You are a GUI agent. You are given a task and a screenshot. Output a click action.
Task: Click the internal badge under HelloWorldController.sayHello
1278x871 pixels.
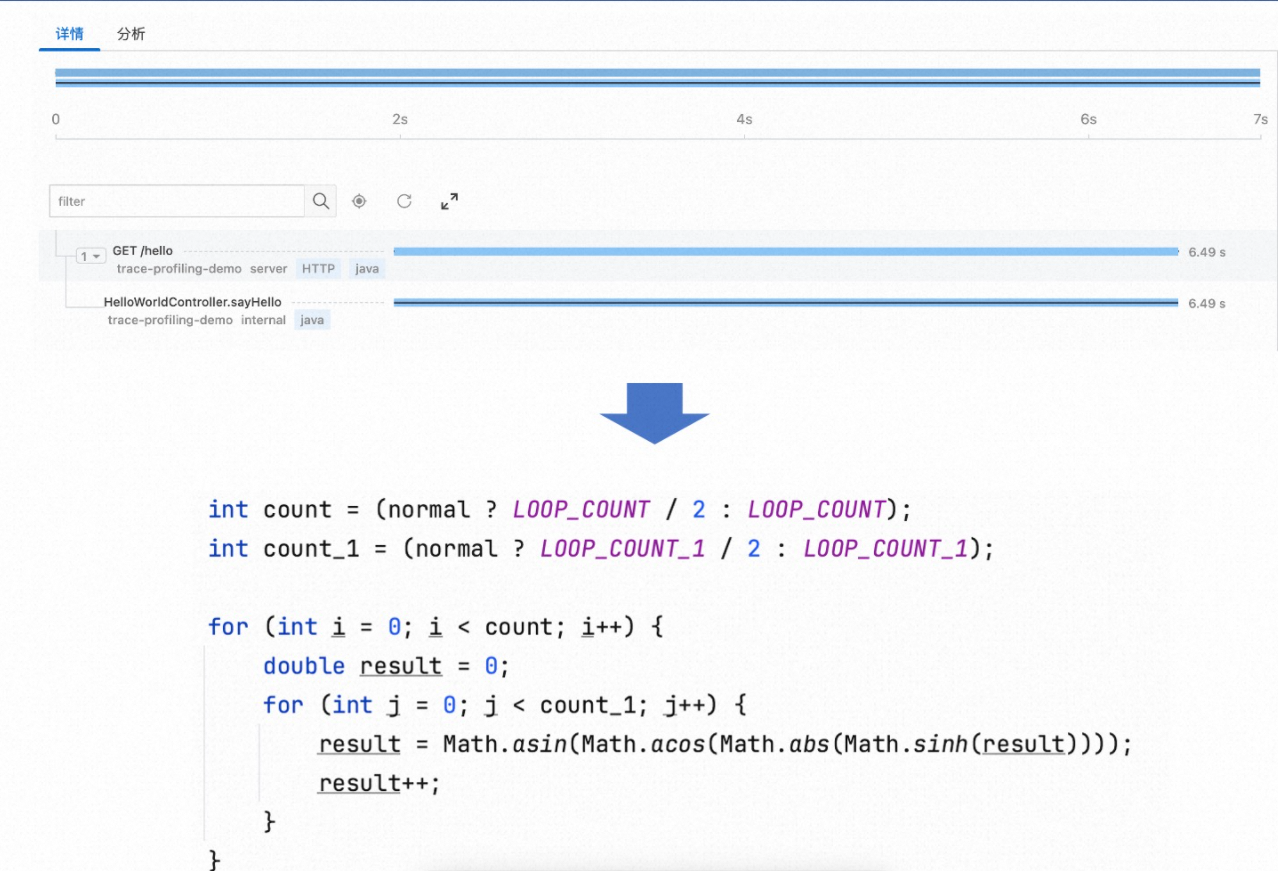coord(263,320)
